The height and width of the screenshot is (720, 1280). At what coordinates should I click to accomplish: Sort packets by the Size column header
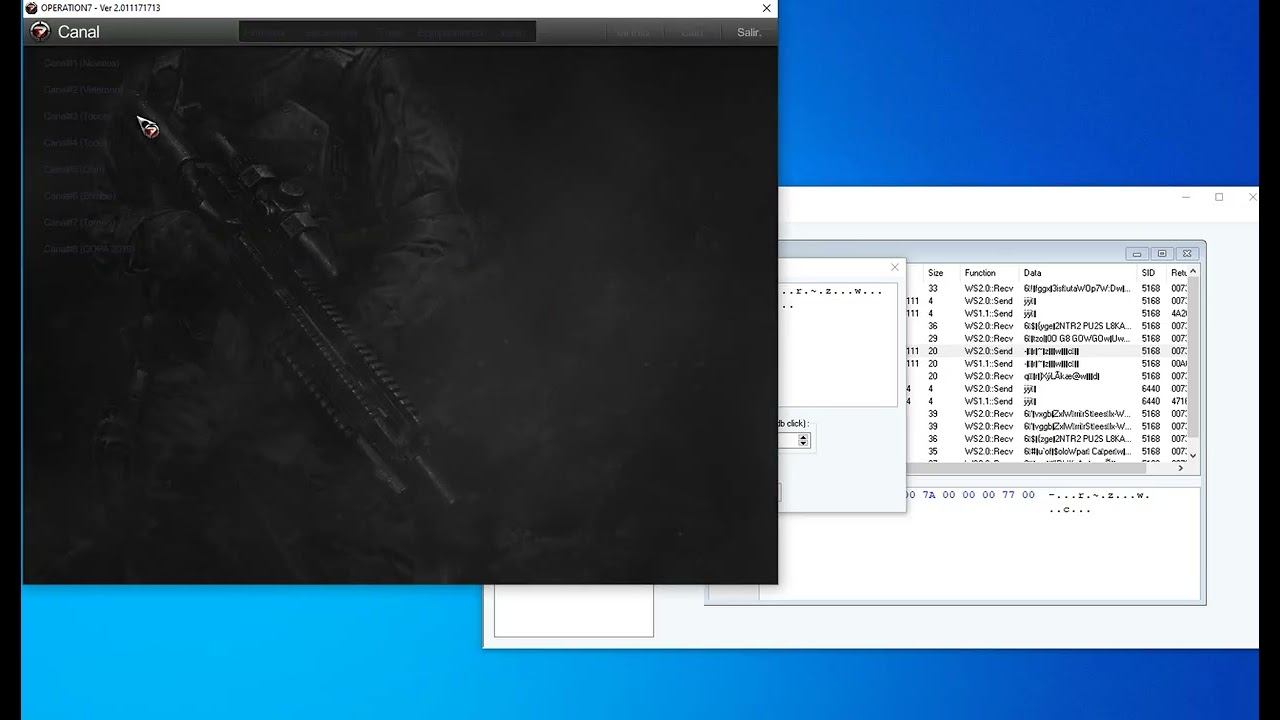pyautogui.click(x=940, y=273)
